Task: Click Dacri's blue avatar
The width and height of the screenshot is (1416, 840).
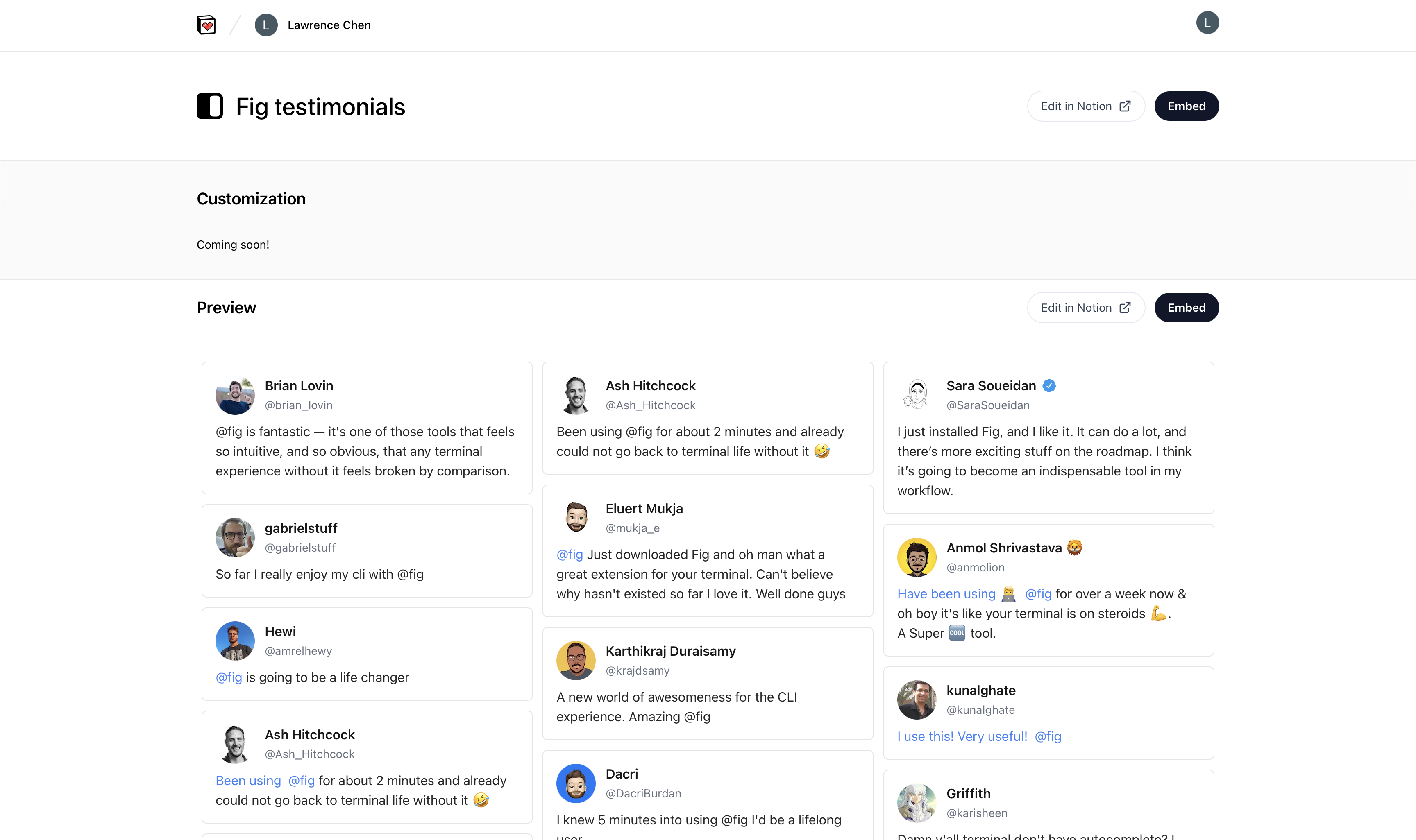Action: click(x=576, y=783)
